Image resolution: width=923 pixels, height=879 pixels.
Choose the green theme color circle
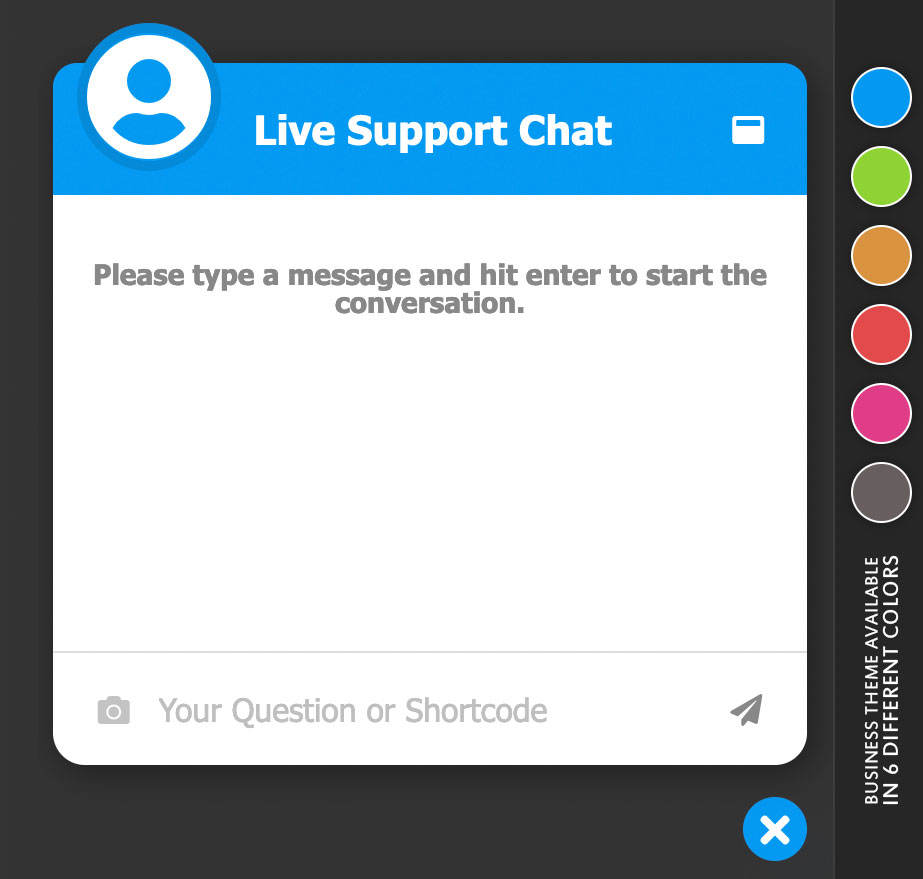tap(881, 177)
